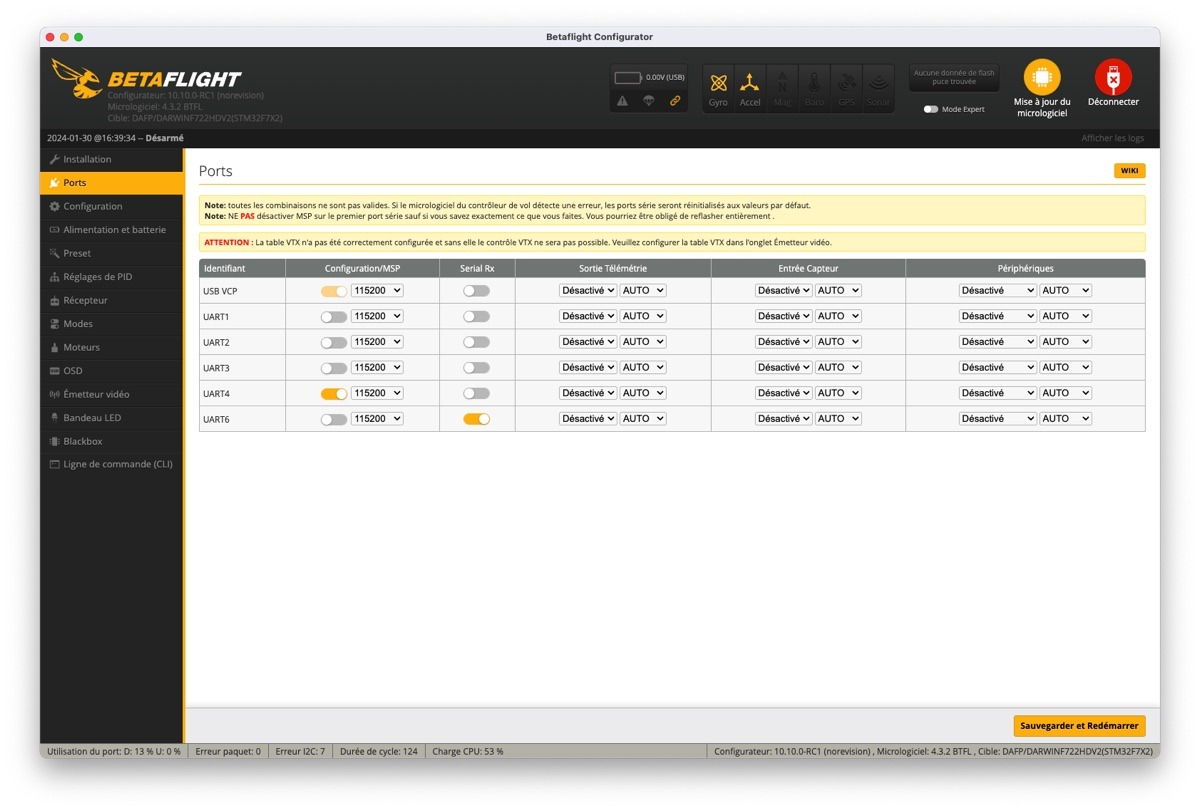This screenshot has width=1200, height=811.
Task: Open UART3 MSP 115200 baud dropdown
Action: (x=377, y=368)
